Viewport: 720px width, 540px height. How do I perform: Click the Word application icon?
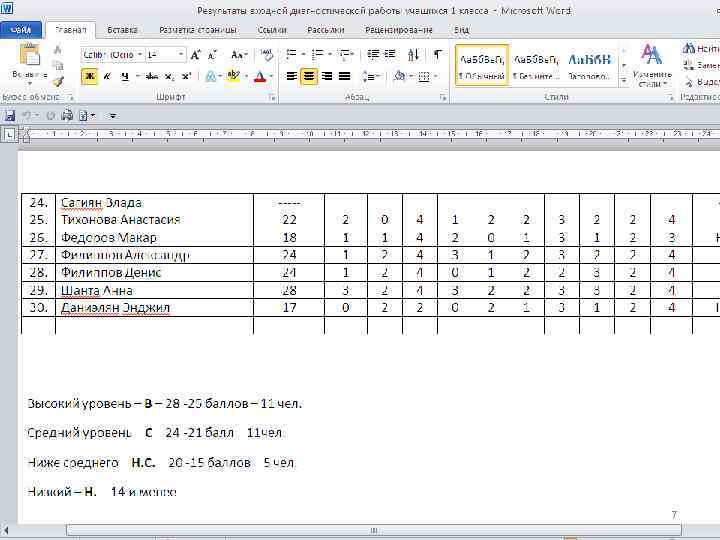(7, 8)
